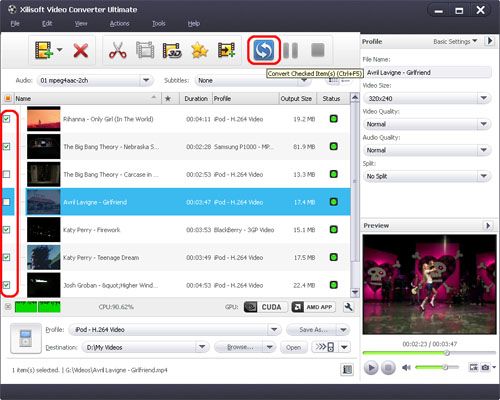500x400 pixels.
Task: Open the Effects stars icon
Action: click(x=199, y=51)
